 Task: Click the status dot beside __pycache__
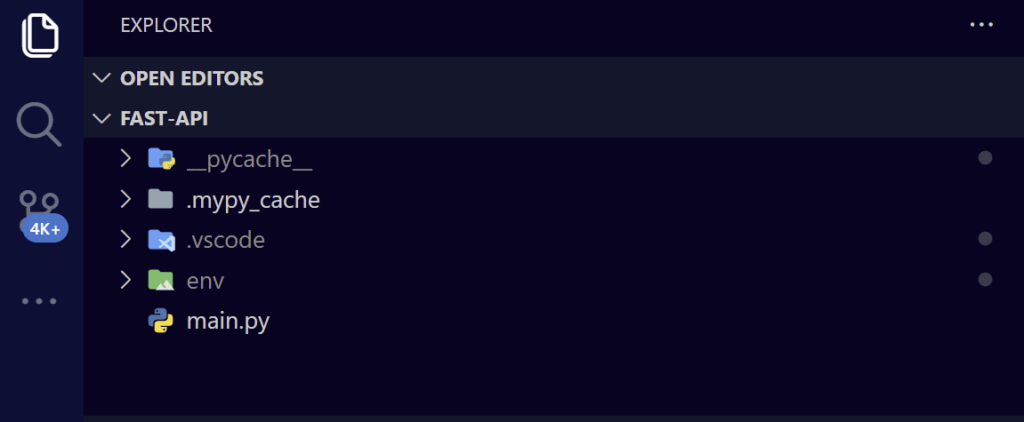pos(985,158)
